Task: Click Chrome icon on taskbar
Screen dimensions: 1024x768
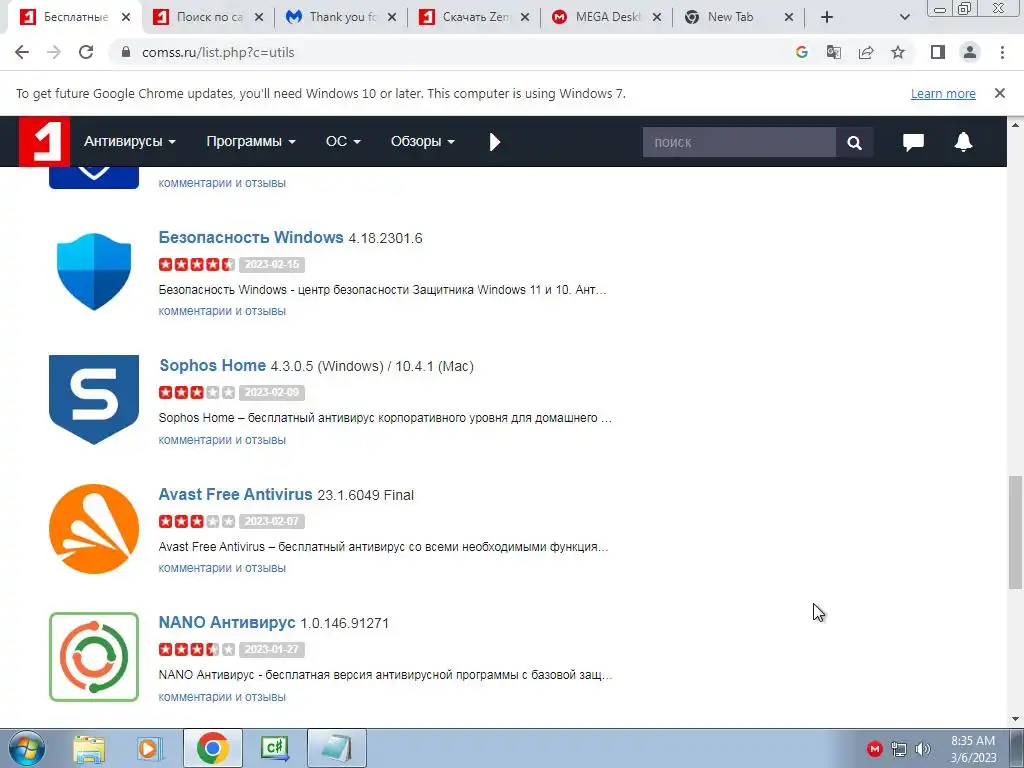Action: (x=212, y=748)
